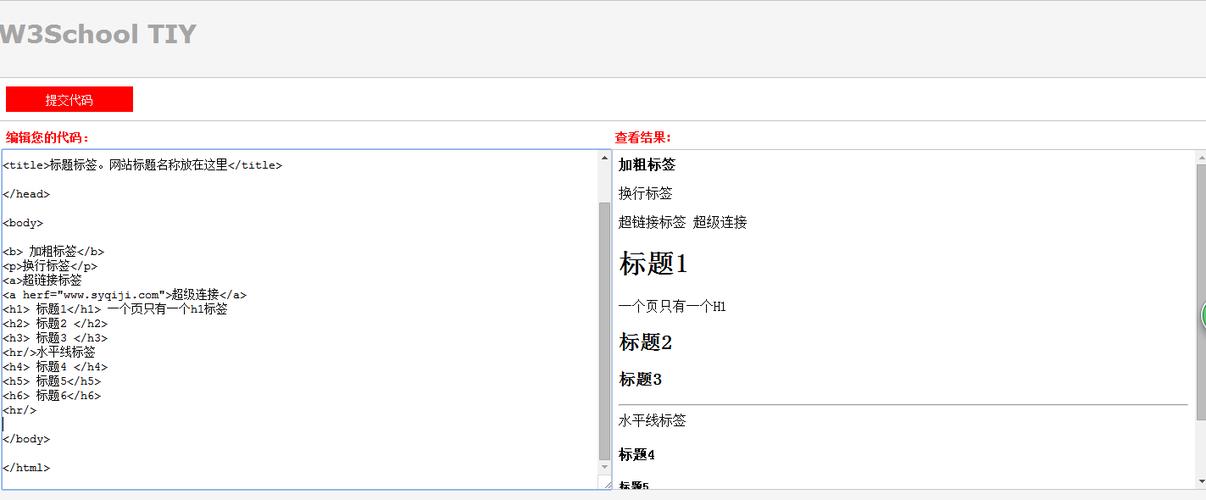Click the W3School TIY heading

pyautogui.click(x=97, y=34)
